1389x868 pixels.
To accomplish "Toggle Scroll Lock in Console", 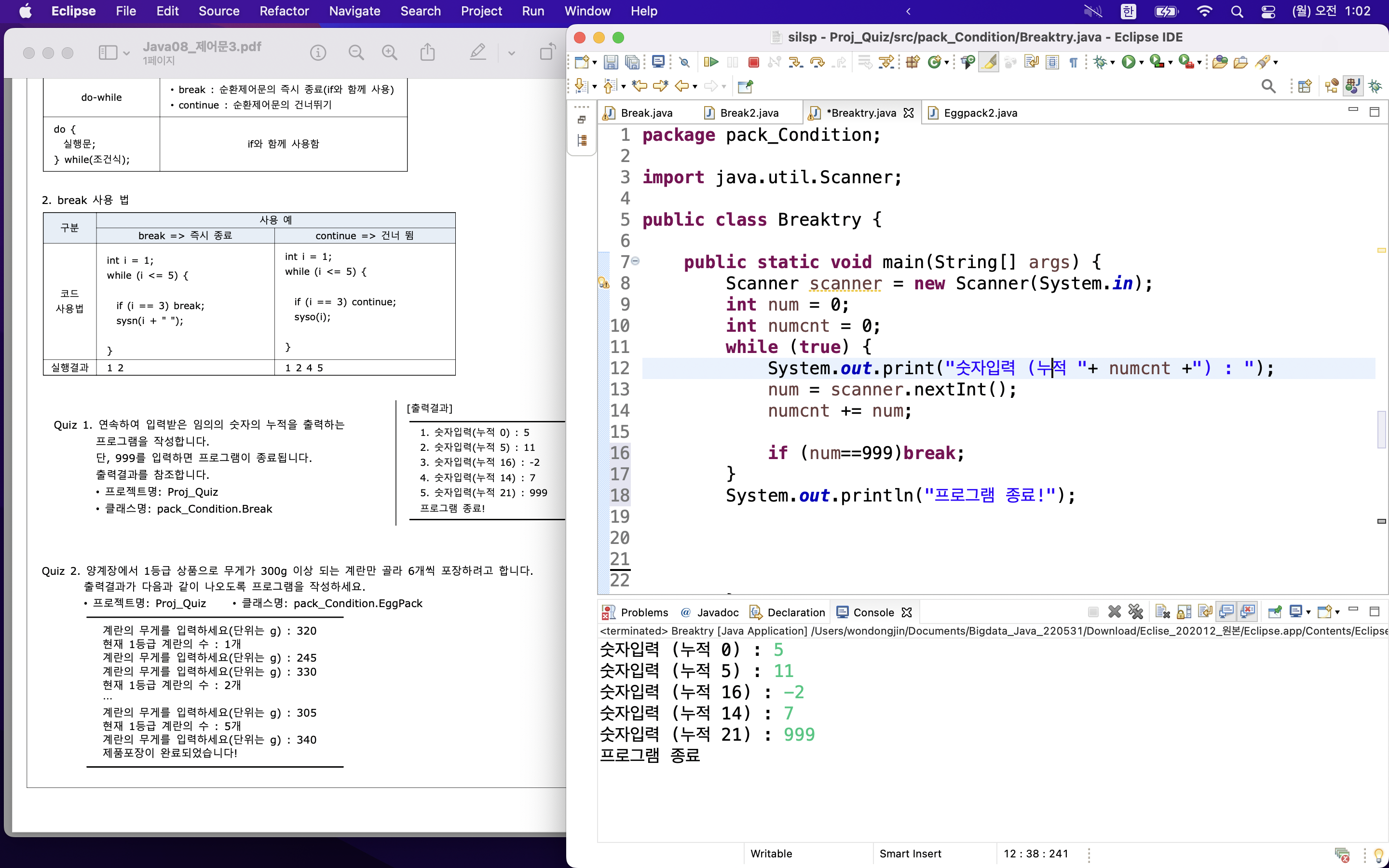I will 1184,612.
